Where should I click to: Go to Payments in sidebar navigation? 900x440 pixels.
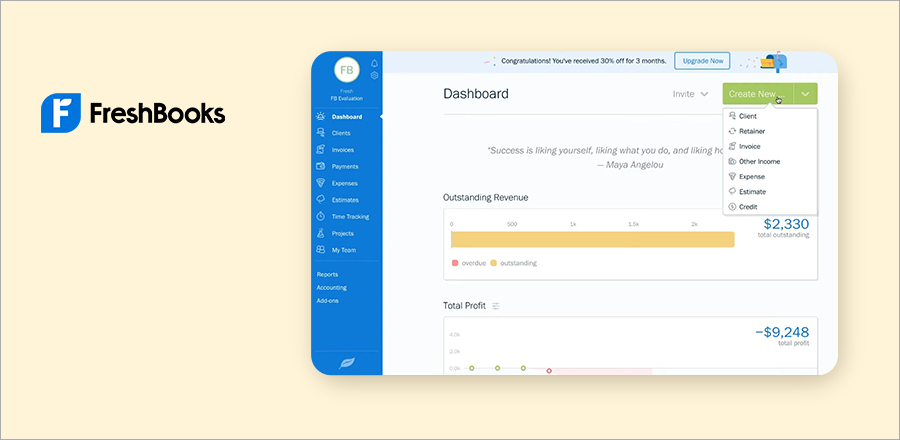pyautogui.click(x=345, y=166)
